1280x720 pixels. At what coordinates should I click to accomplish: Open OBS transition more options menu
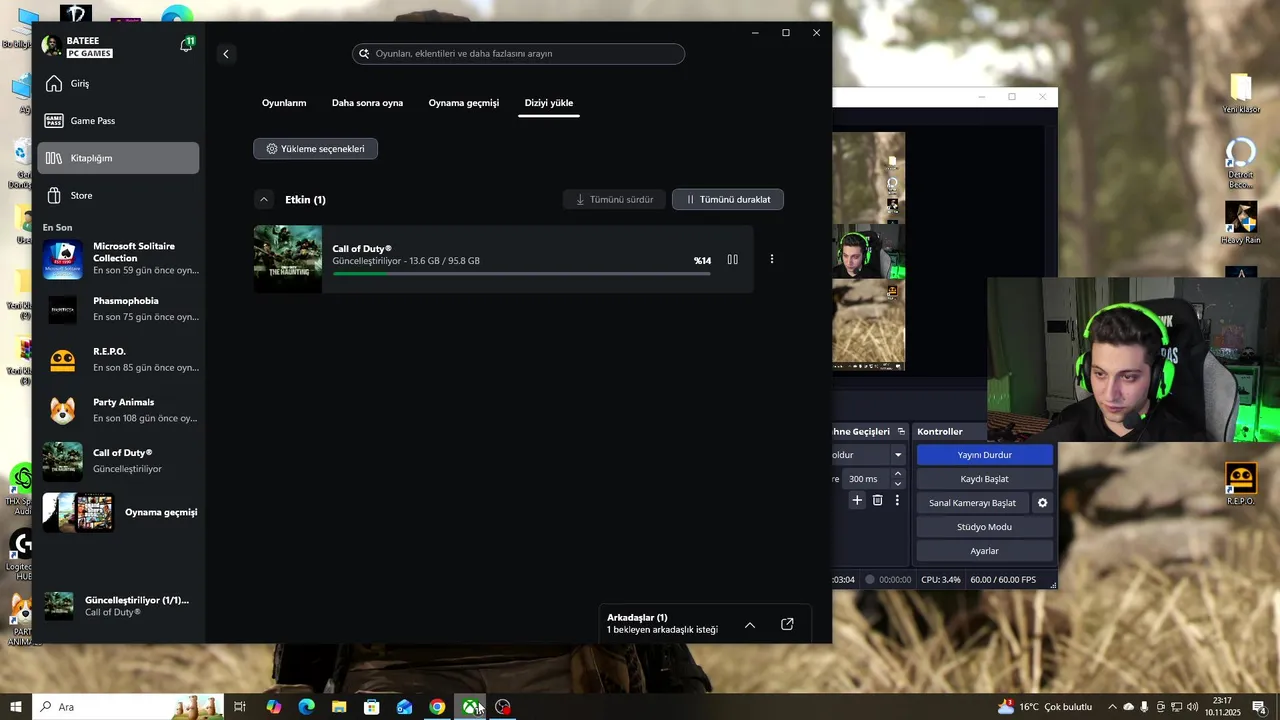click(897, 500)
